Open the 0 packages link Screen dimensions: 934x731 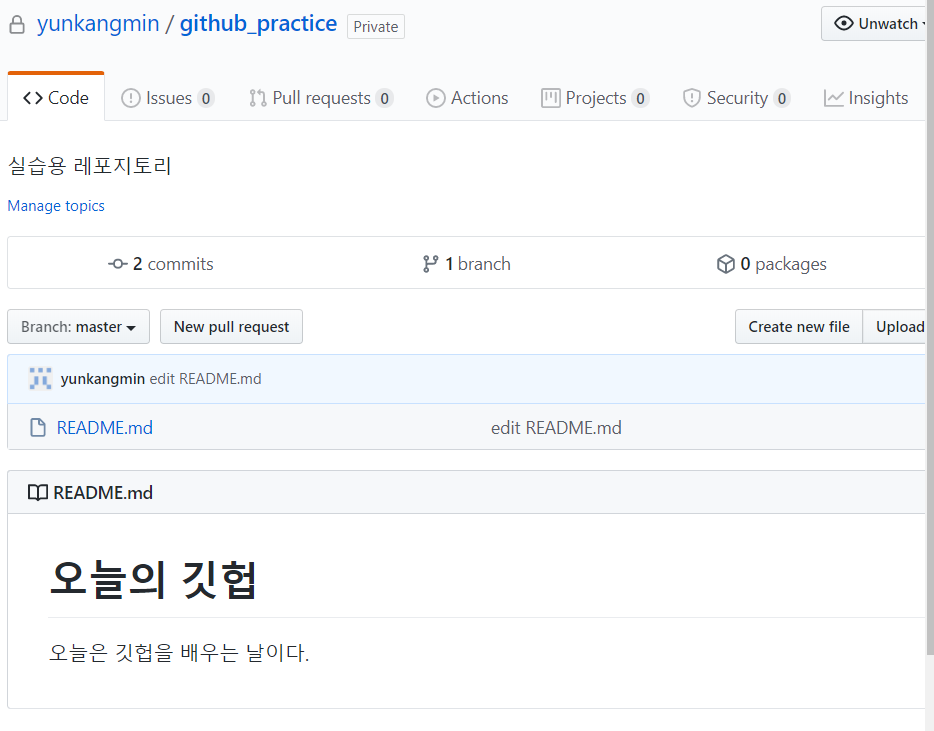click(x=772, y=263)
